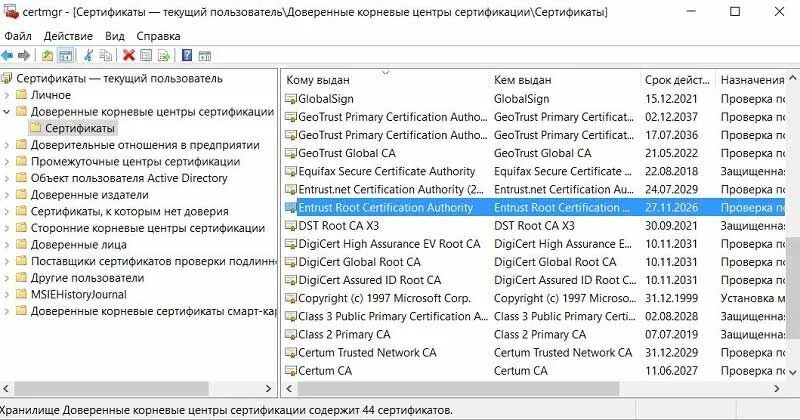
Task: Click the tree pane horizontal scrollbar thumb
Action: tap(111, 389)
